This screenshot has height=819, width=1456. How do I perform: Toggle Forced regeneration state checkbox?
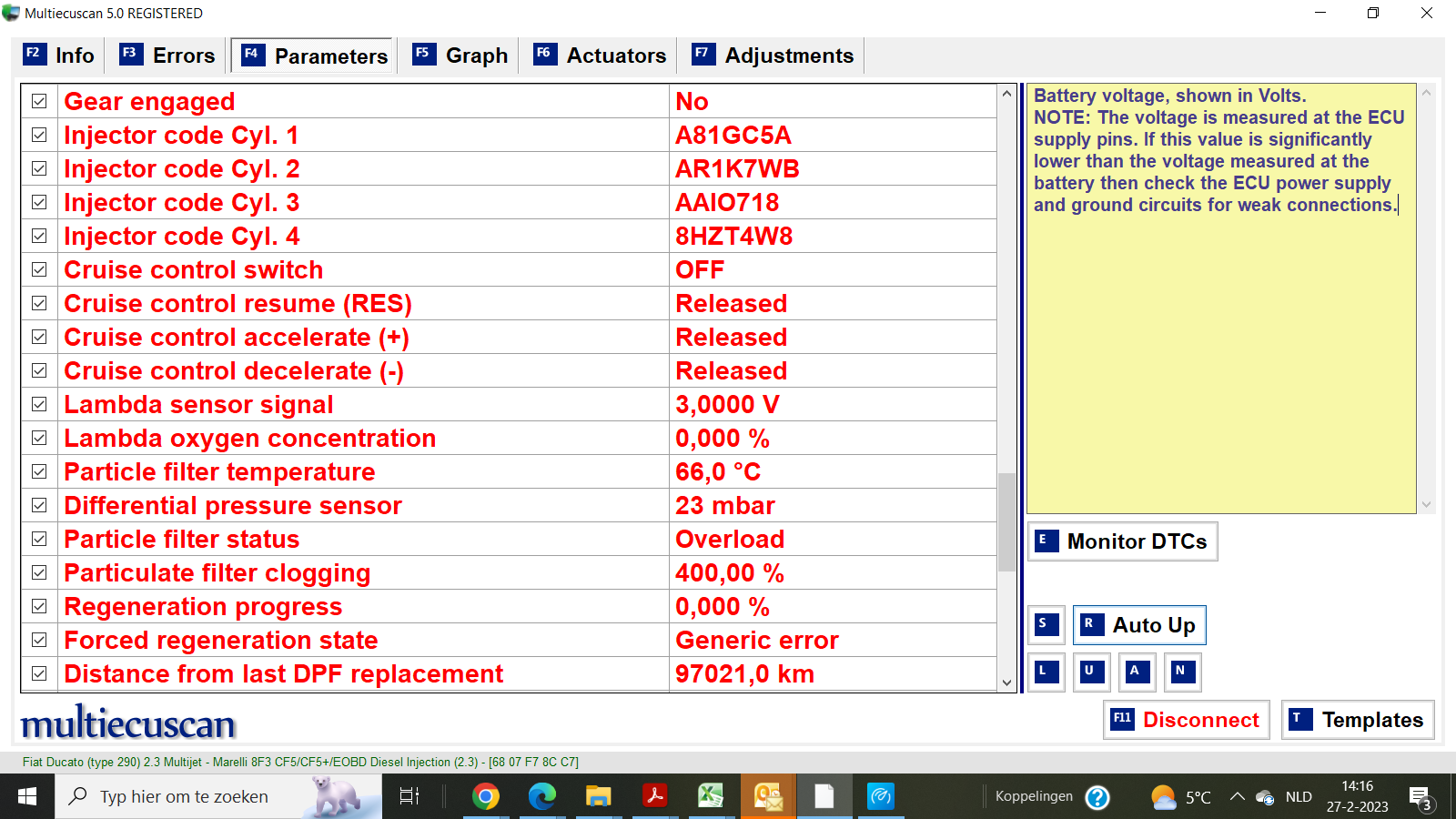tap(39, 640)
